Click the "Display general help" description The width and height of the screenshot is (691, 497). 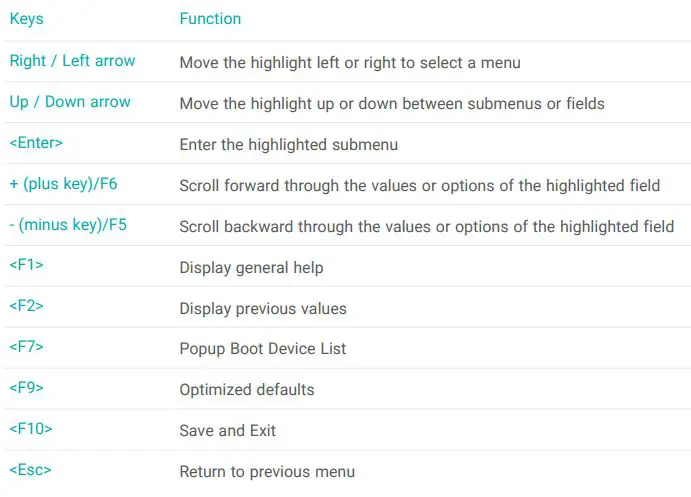click(x=251, y=268)
